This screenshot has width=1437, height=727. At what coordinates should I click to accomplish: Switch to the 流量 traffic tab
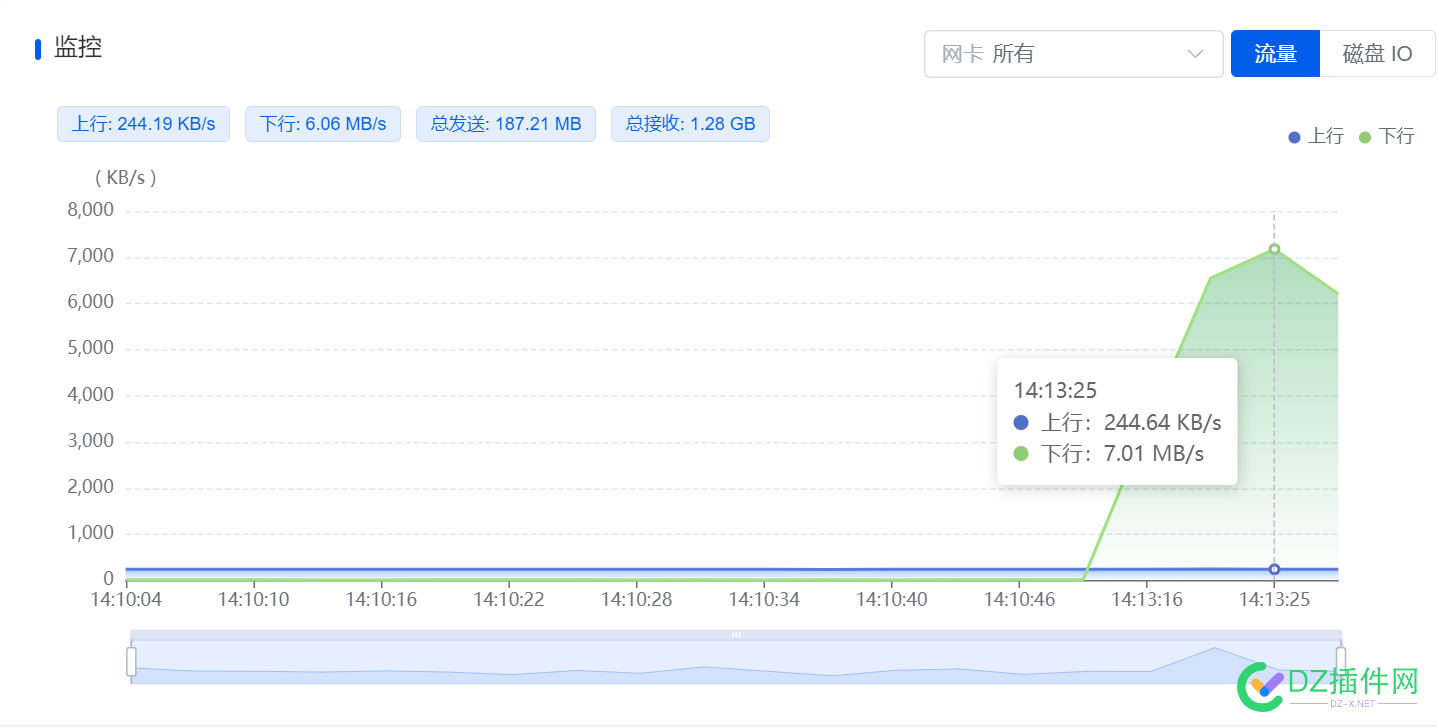pyautogui.click(x=1275, y=54)
